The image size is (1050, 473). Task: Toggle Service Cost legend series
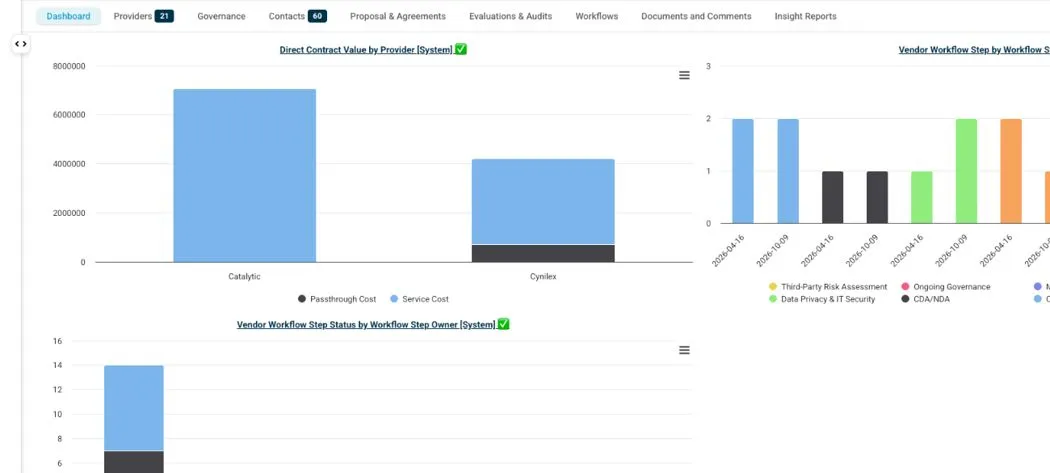point(419,299)
